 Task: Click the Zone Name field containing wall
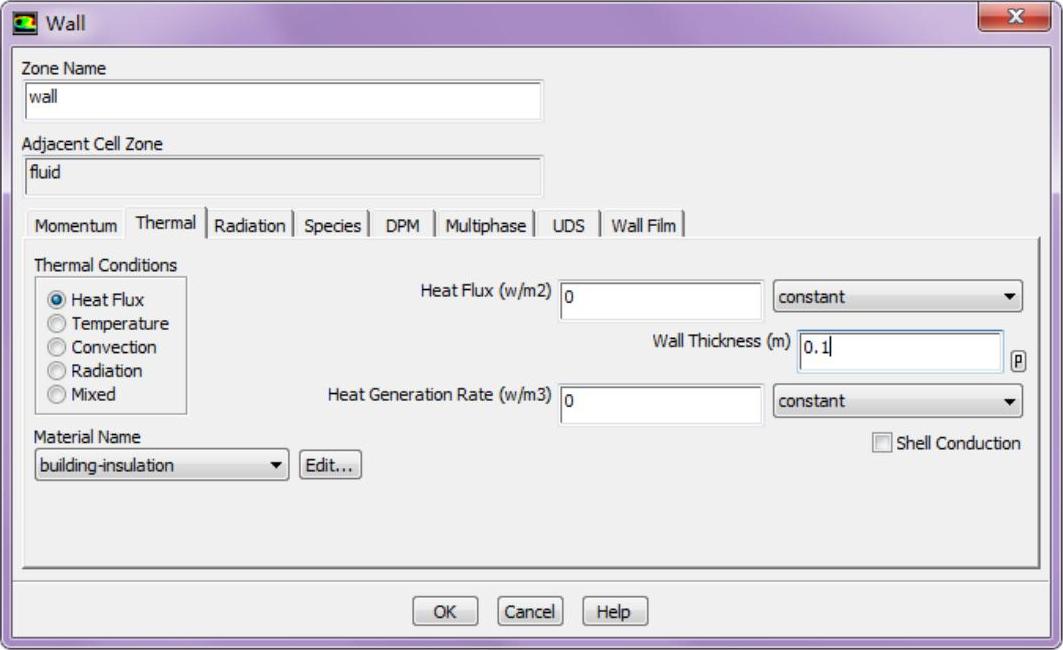coord(283,100)
